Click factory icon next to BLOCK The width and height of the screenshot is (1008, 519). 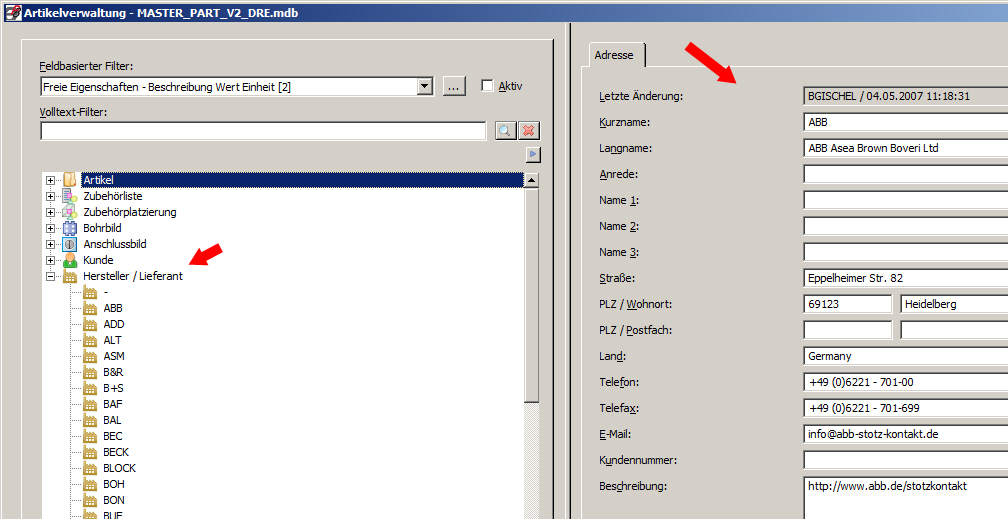click(x=90, y=468)
